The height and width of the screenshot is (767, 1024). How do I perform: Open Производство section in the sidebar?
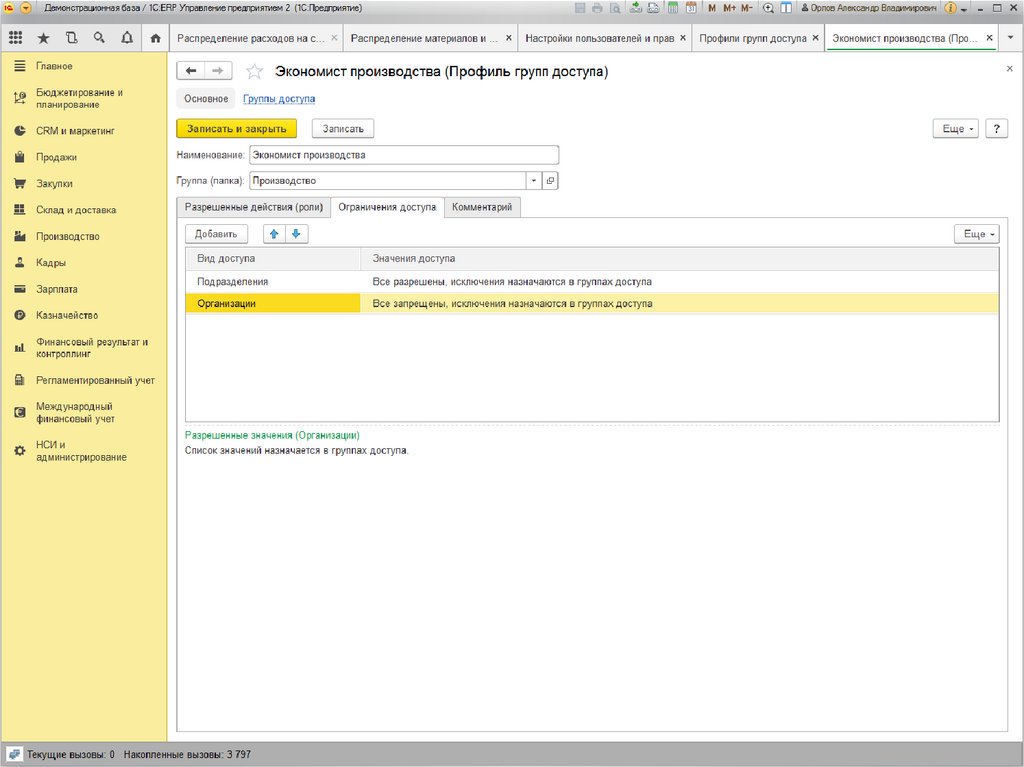(x=67, y=237)
